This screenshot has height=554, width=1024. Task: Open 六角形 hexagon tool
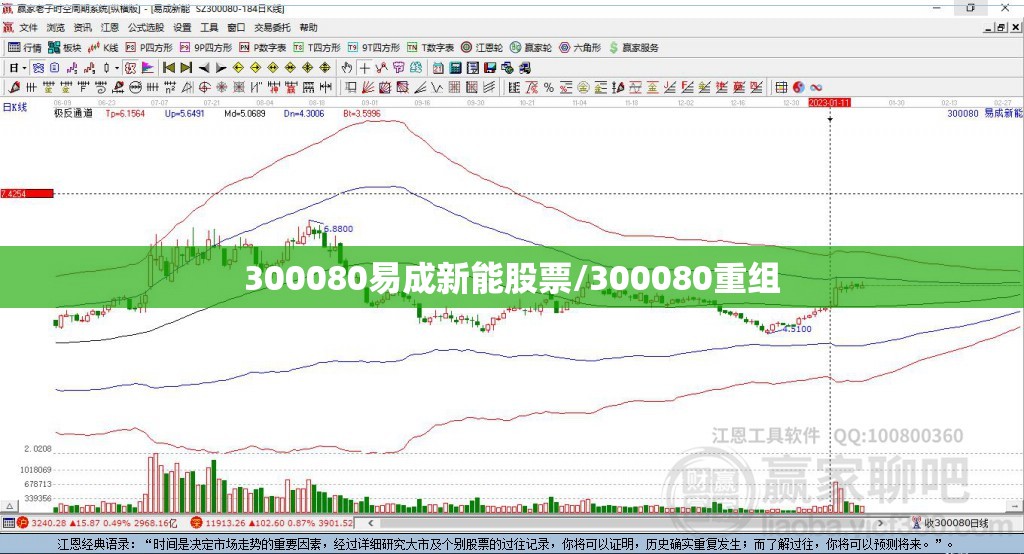coord(580,48)
